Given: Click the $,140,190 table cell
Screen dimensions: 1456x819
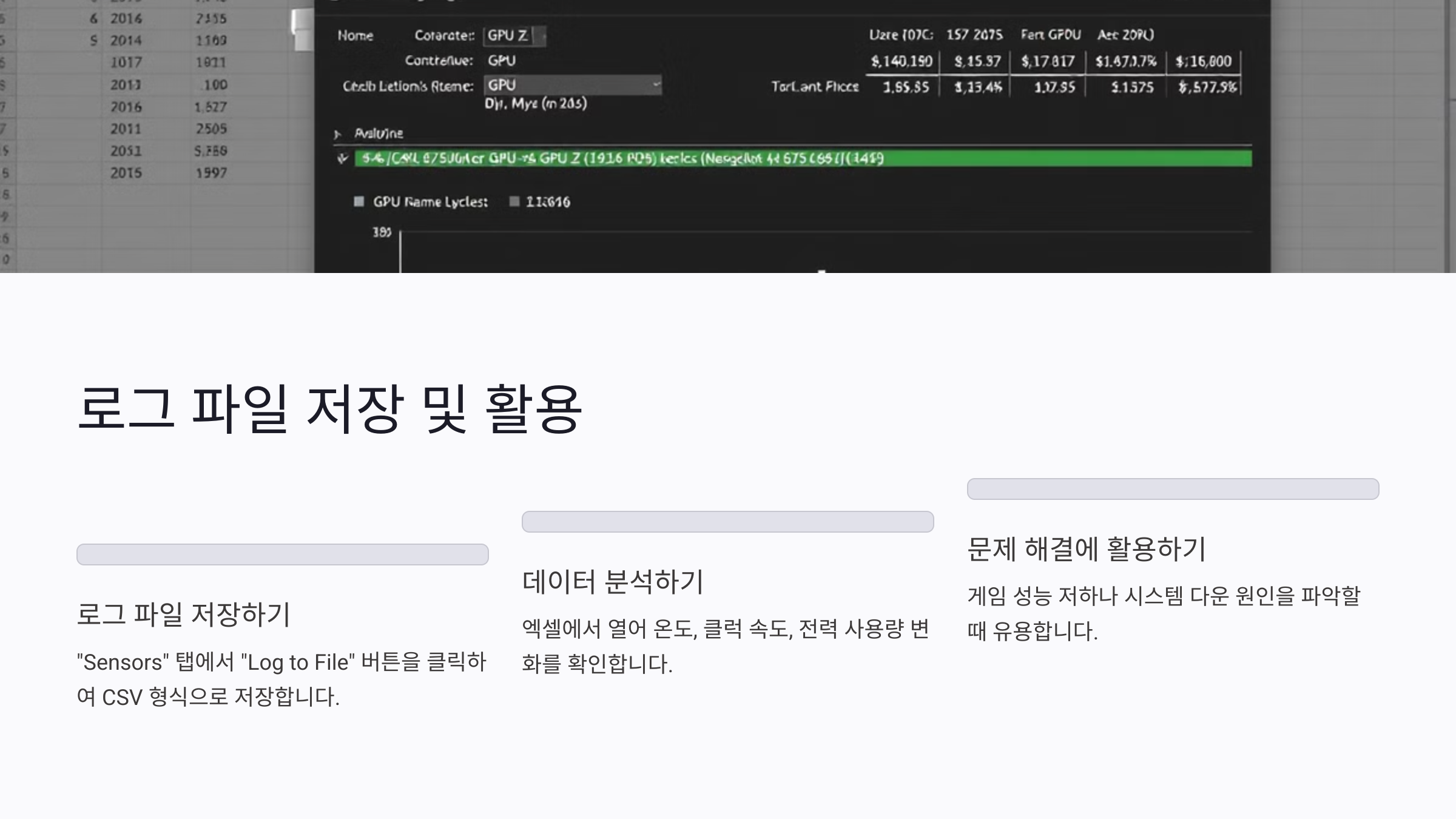Looking at the screenshot, I should (902, 61).
